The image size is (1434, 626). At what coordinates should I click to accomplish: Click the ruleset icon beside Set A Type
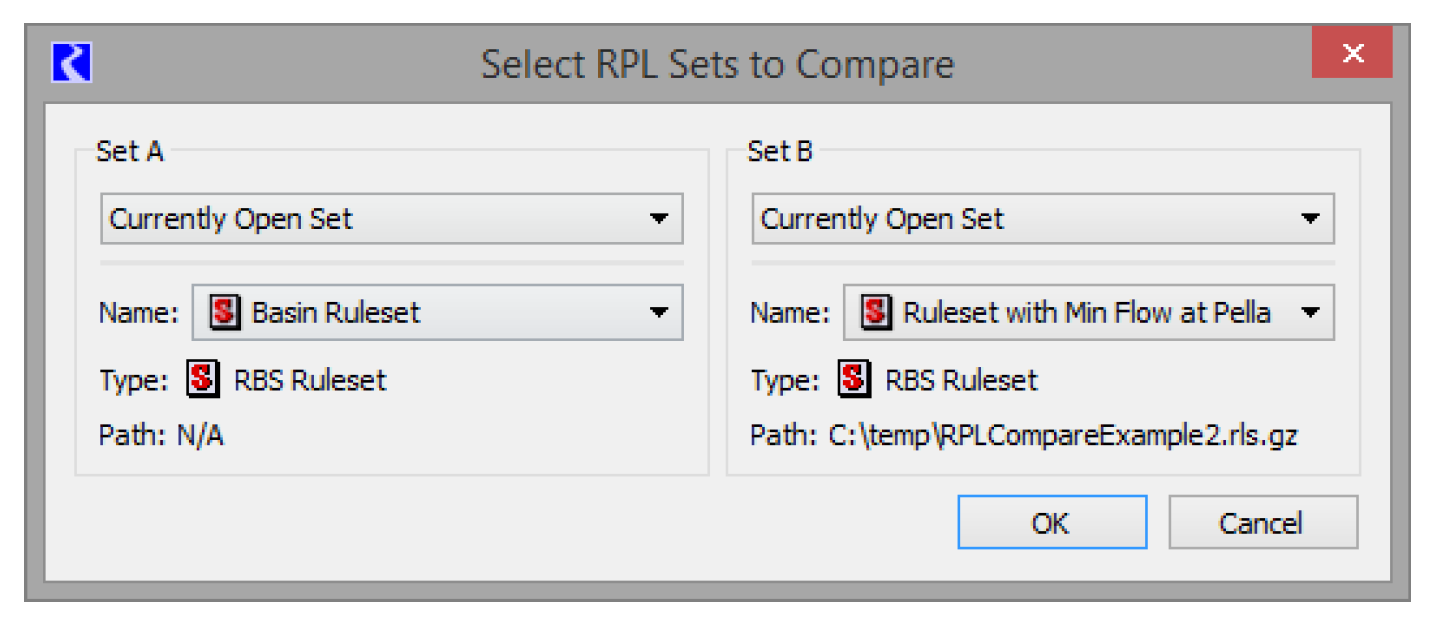(x=204, y=380)
